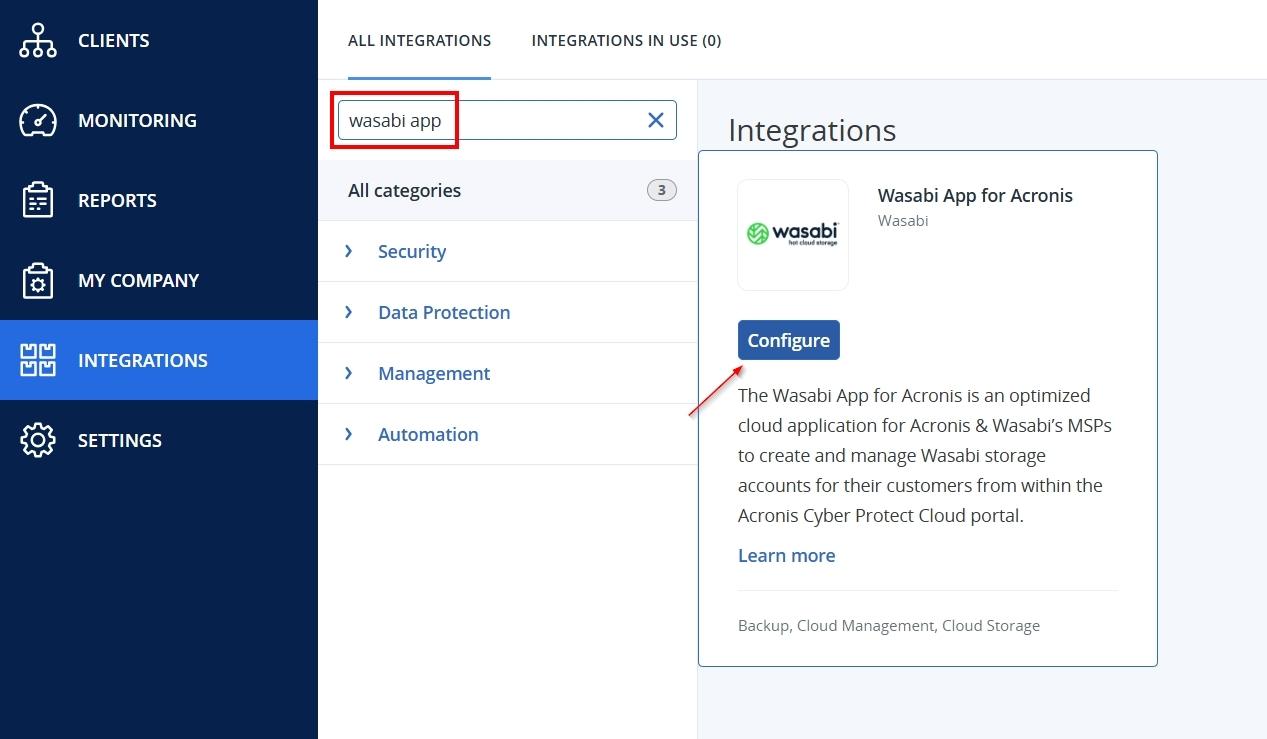
Task: Expand the Security category chevron
Action: tap(348, 251)
